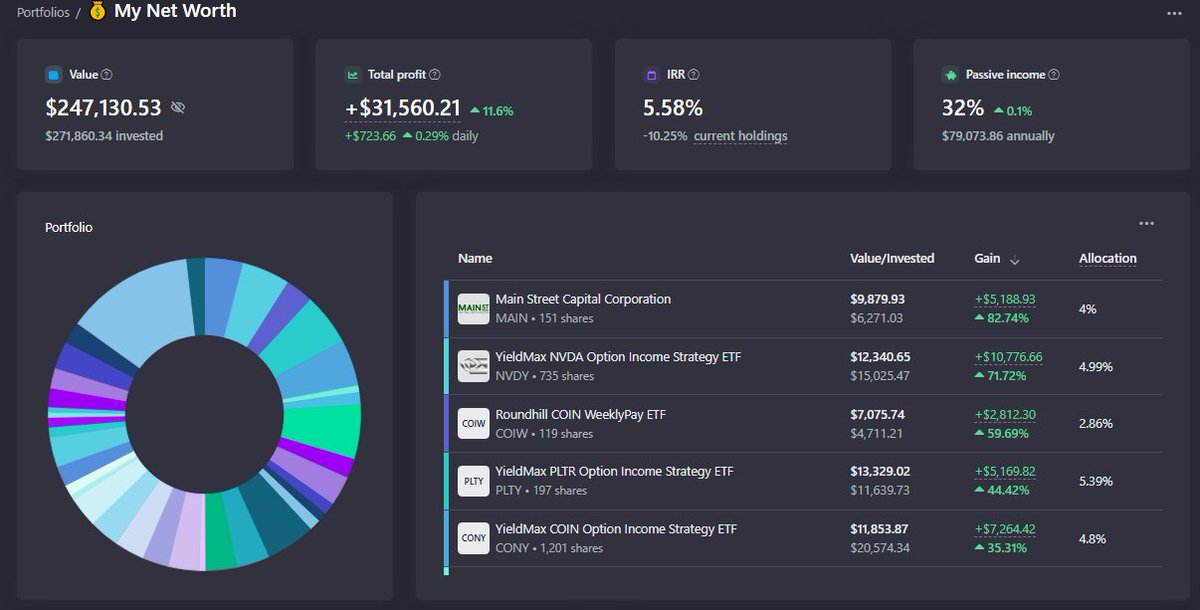Viewport: 1200px width, 610px height.
Task: Click the bright green donut chart segment
Action: click(x=323, y=430)
